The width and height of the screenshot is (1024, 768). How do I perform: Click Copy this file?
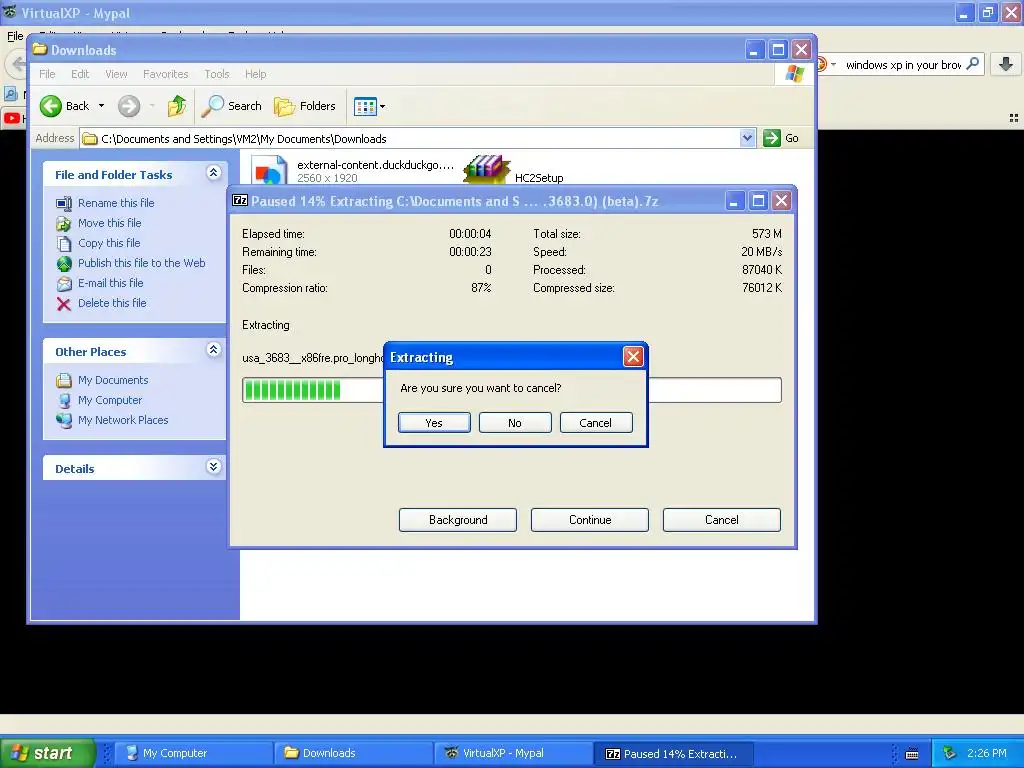point(109,243)
